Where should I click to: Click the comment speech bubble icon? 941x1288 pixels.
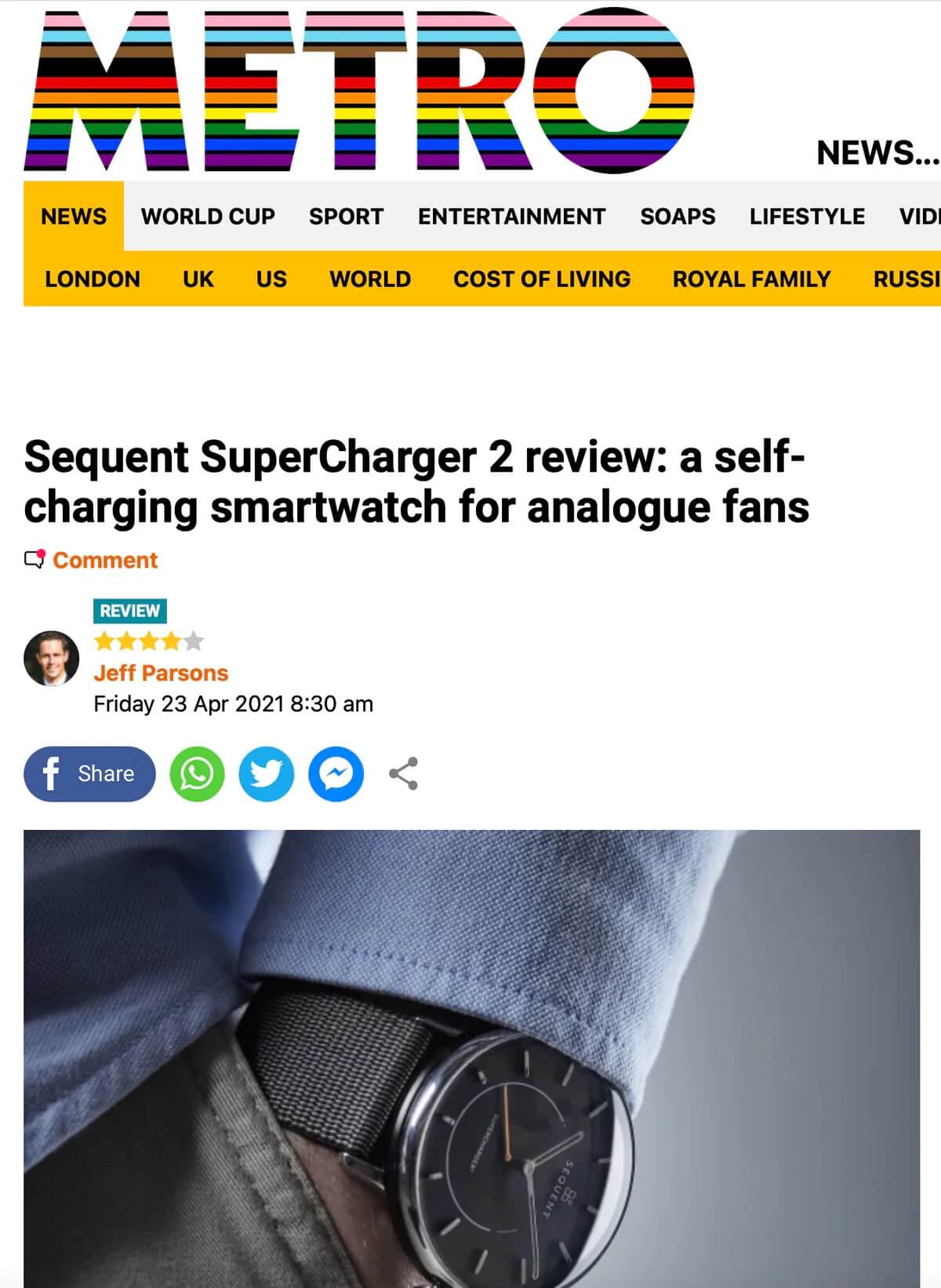pos(35,559)
